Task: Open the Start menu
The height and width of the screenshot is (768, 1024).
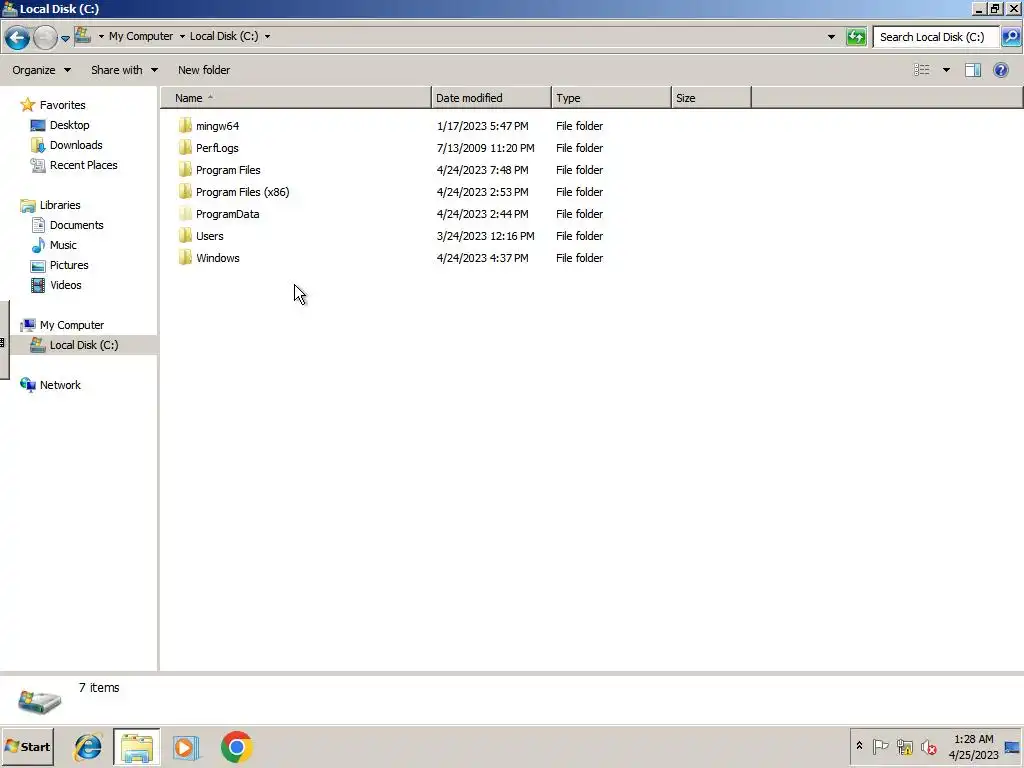Action: click(x=27, y=746)
